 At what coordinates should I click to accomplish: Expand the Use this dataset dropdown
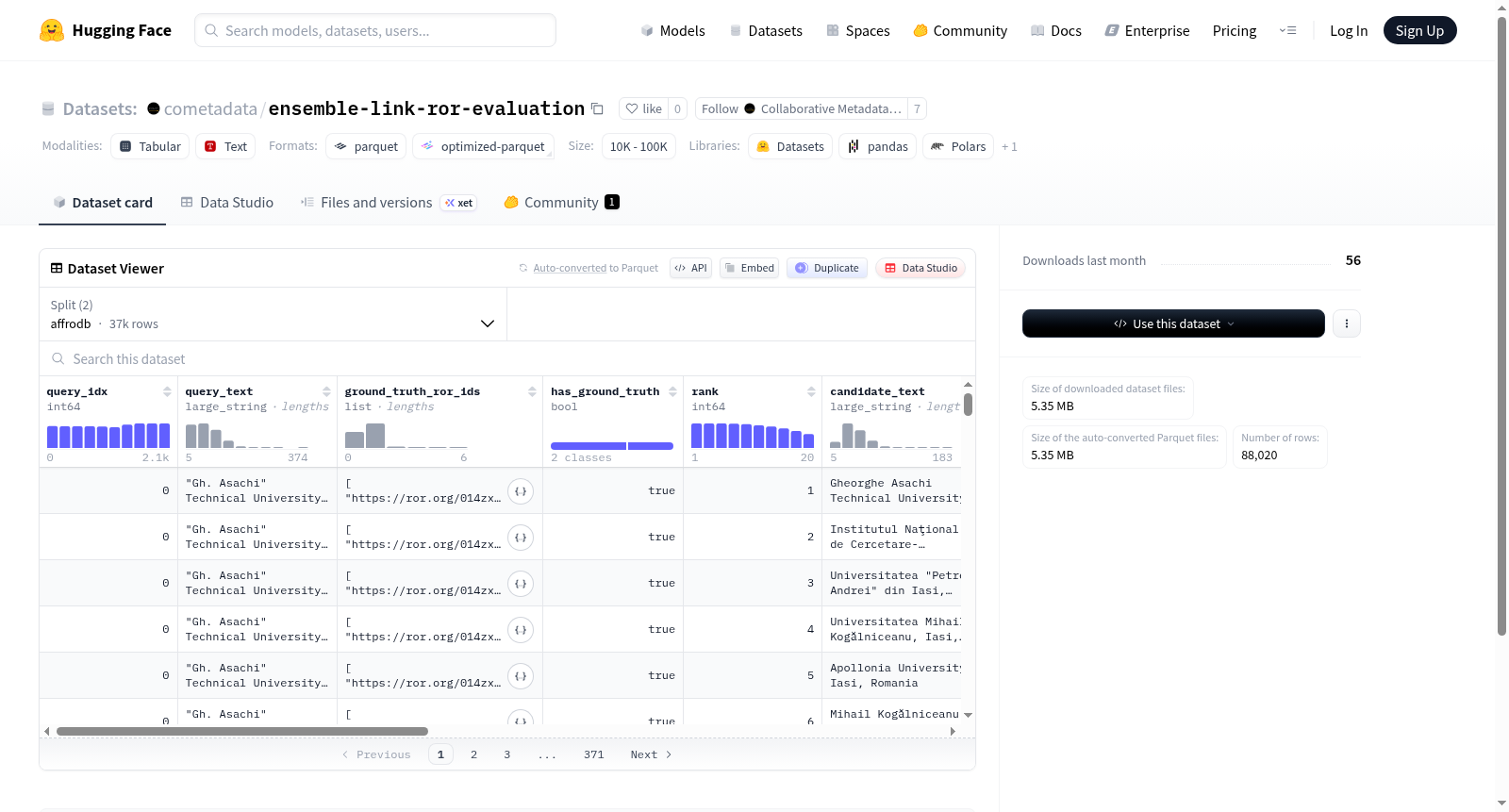point(1173,323)
